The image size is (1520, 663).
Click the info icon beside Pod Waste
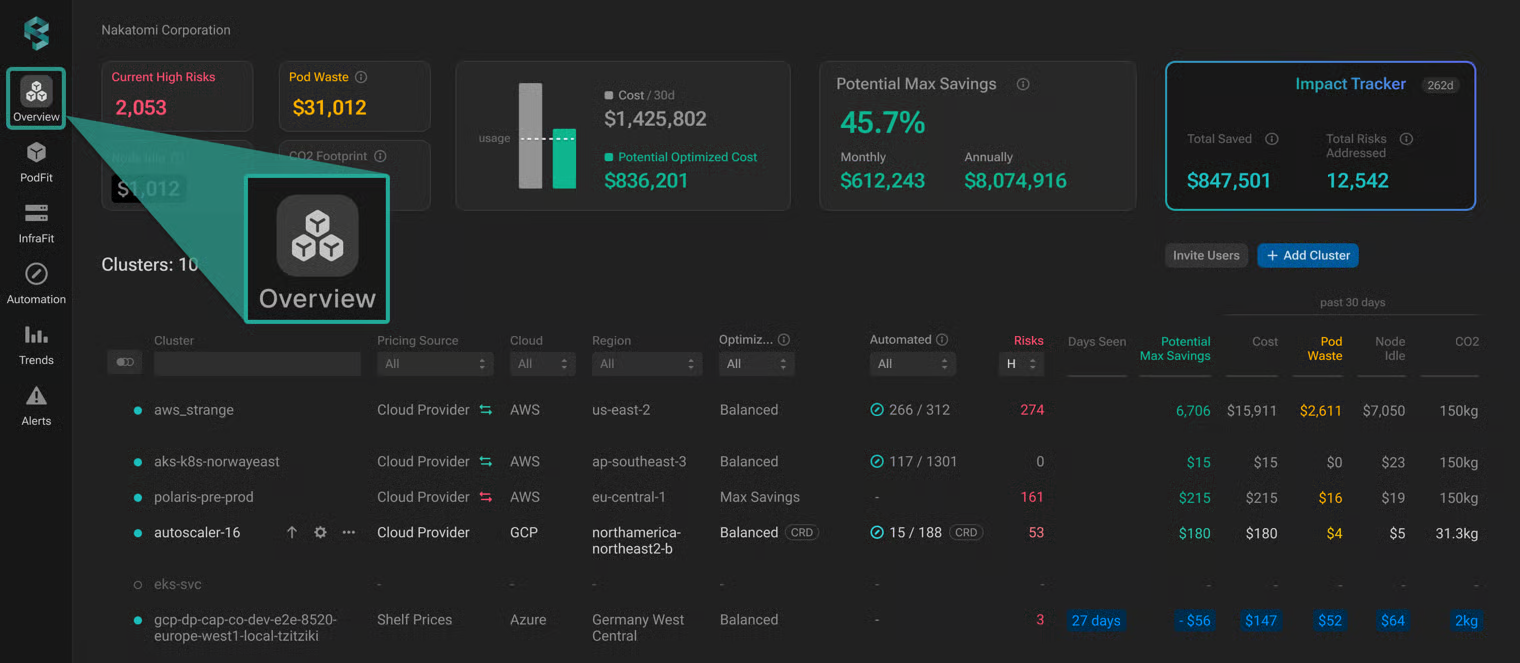pyautogui.click(x=361, y=77)
